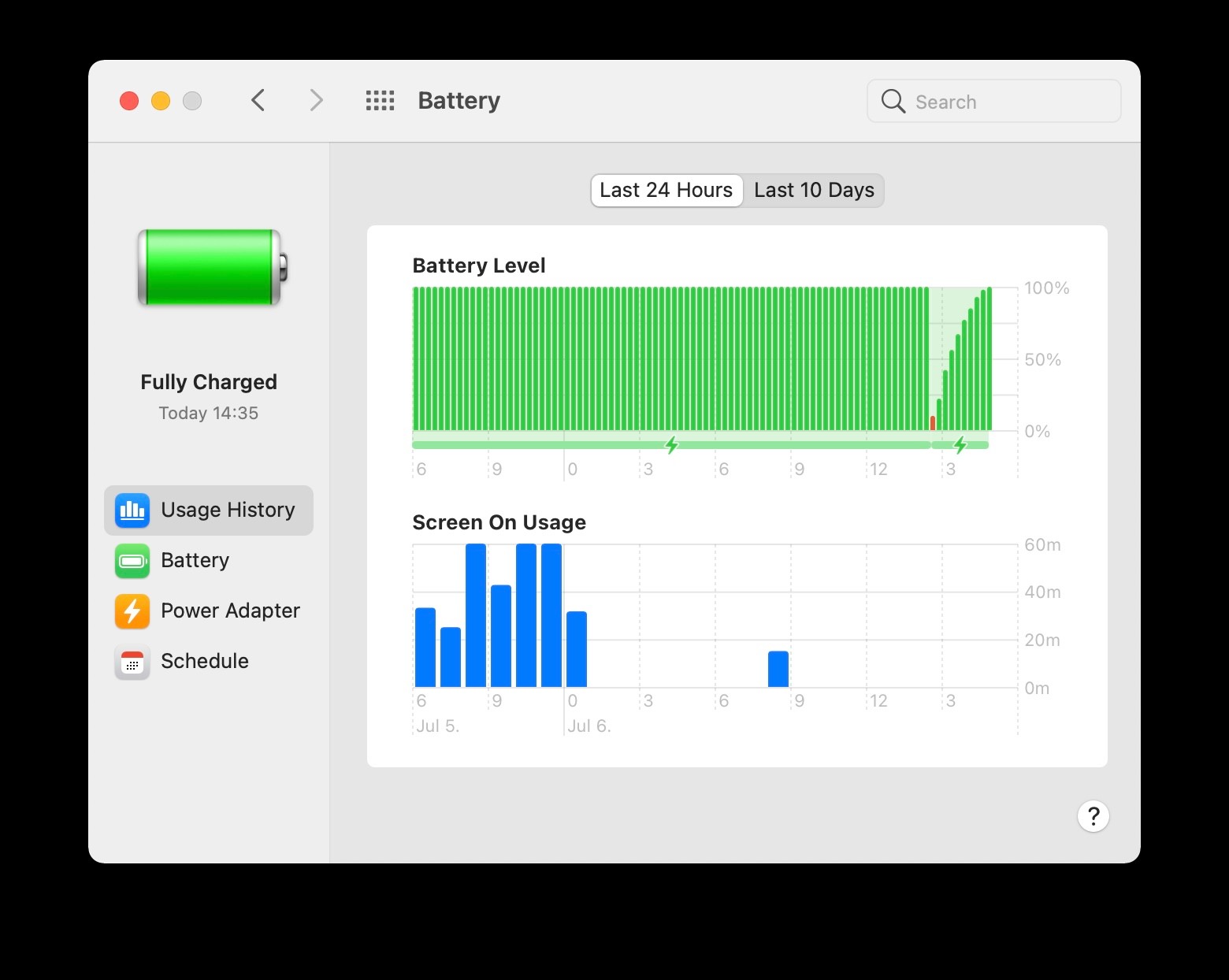Click the Schedule calendar icon
1229x980 pixels.
[132, 661]
